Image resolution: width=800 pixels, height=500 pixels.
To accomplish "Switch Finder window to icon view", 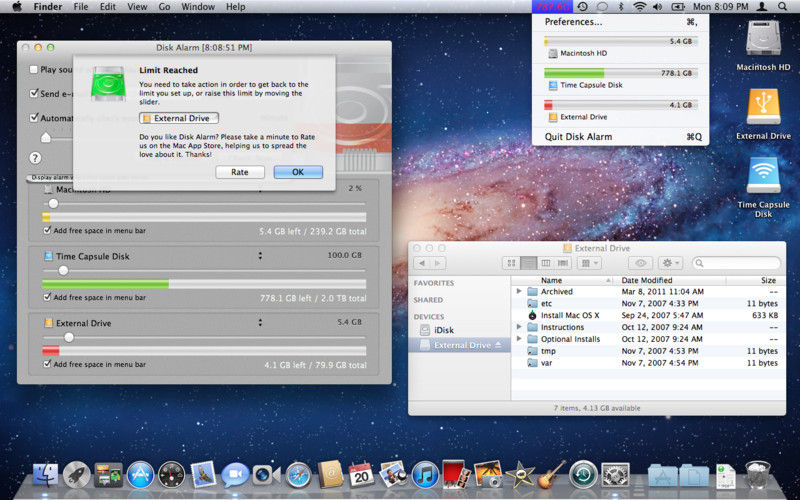I will click(511, 263).
